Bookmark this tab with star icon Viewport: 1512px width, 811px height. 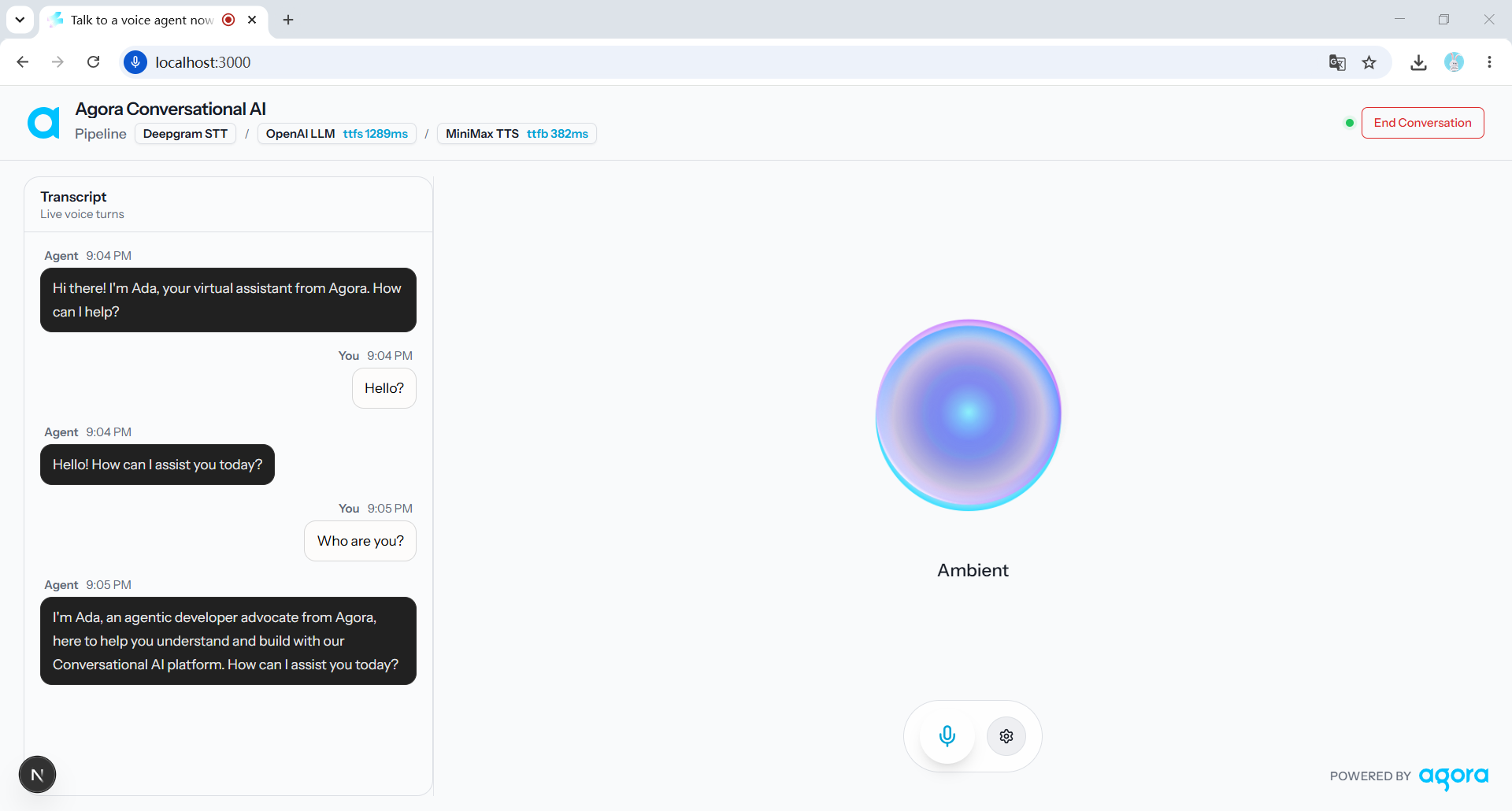point(1369,62)
